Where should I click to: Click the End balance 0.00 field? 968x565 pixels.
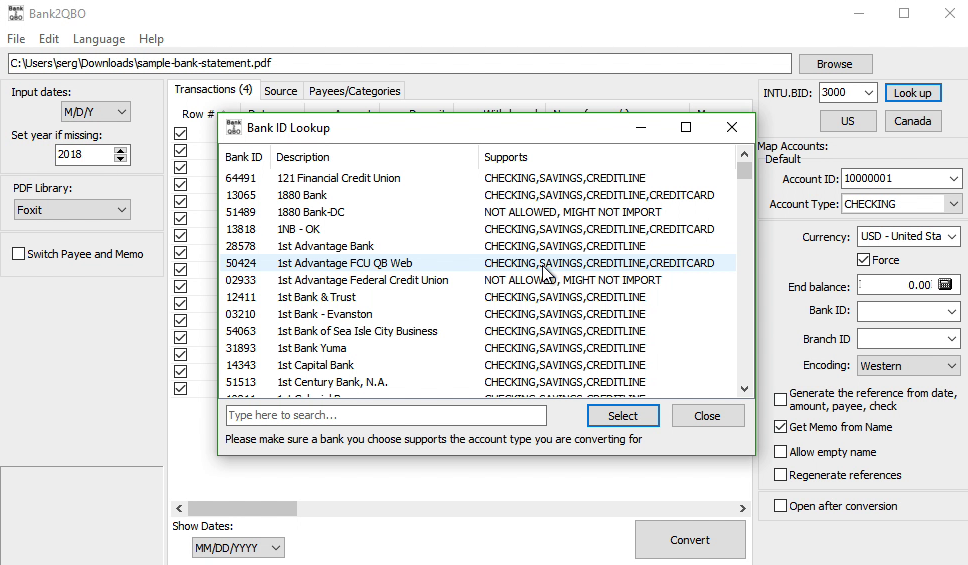click(x=896, y=285)
